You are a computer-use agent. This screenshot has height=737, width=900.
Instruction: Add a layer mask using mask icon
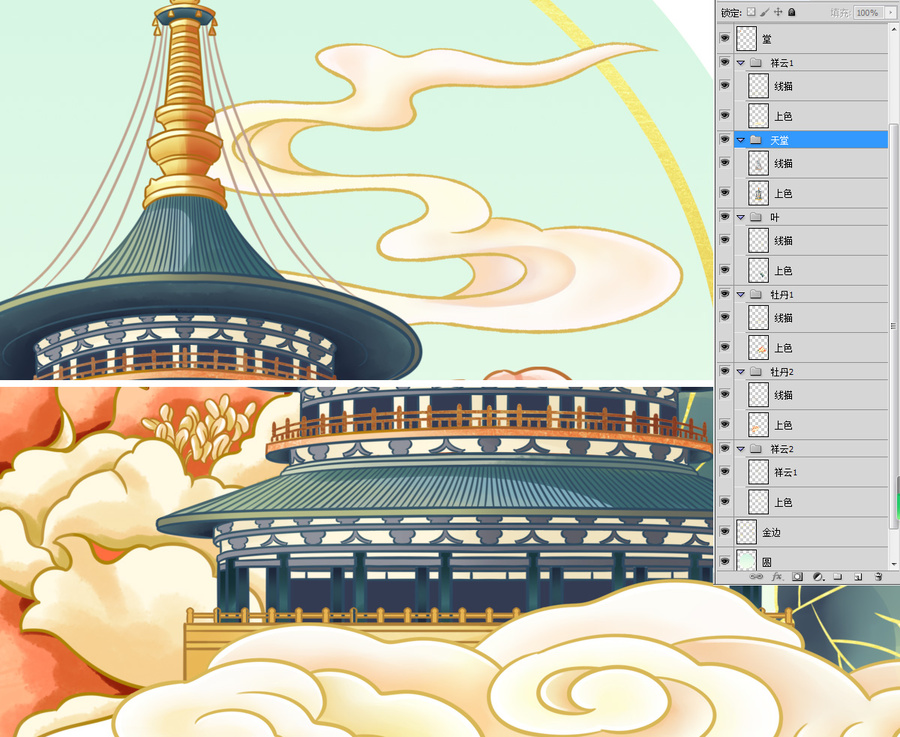click(797, 576)
